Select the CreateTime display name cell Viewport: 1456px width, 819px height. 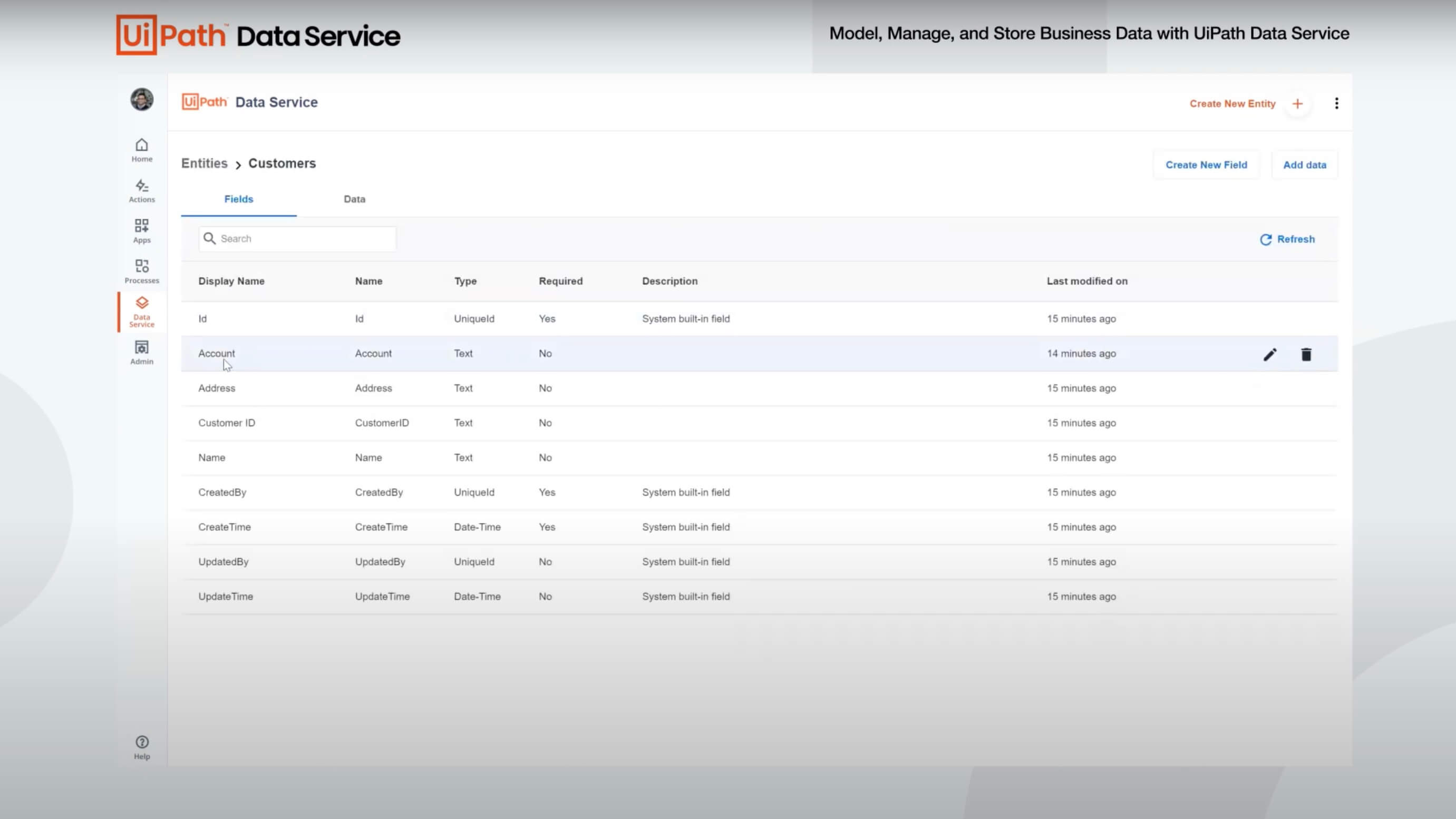point(225,527)
